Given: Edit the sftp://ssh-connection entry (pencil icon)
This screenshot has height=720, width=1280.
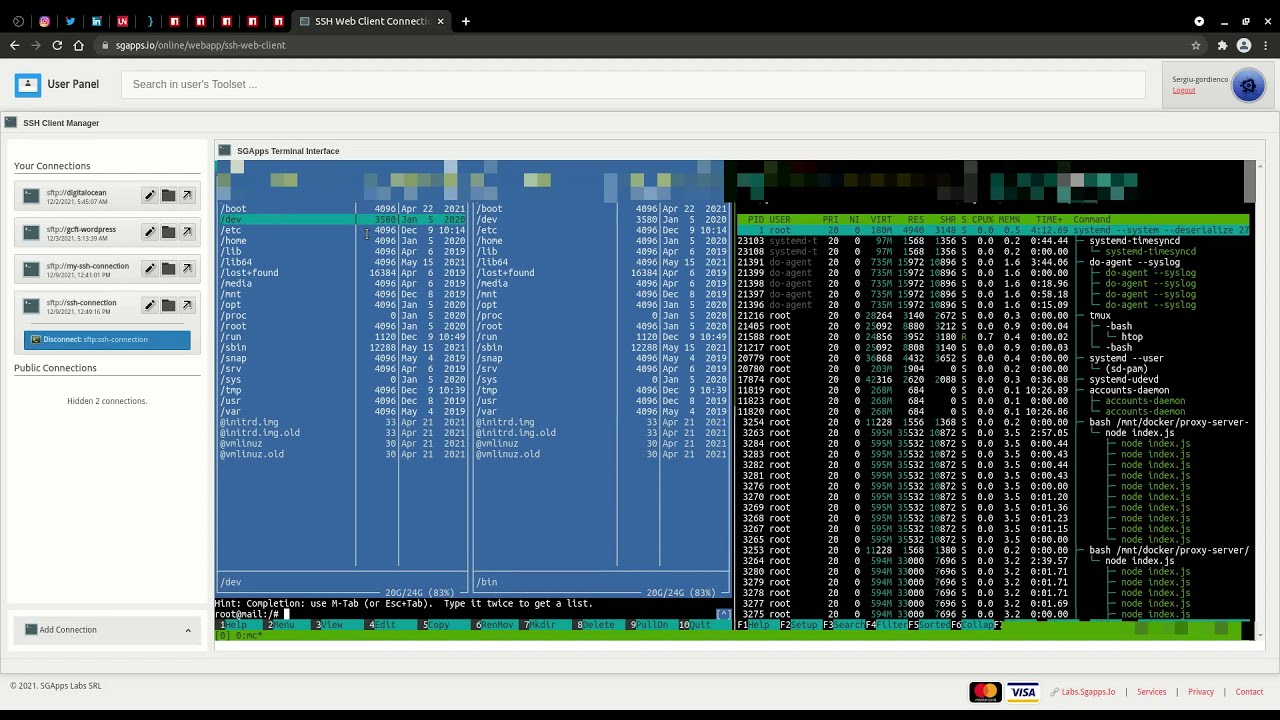Looking at the screenshot, I should pos(149,305).
